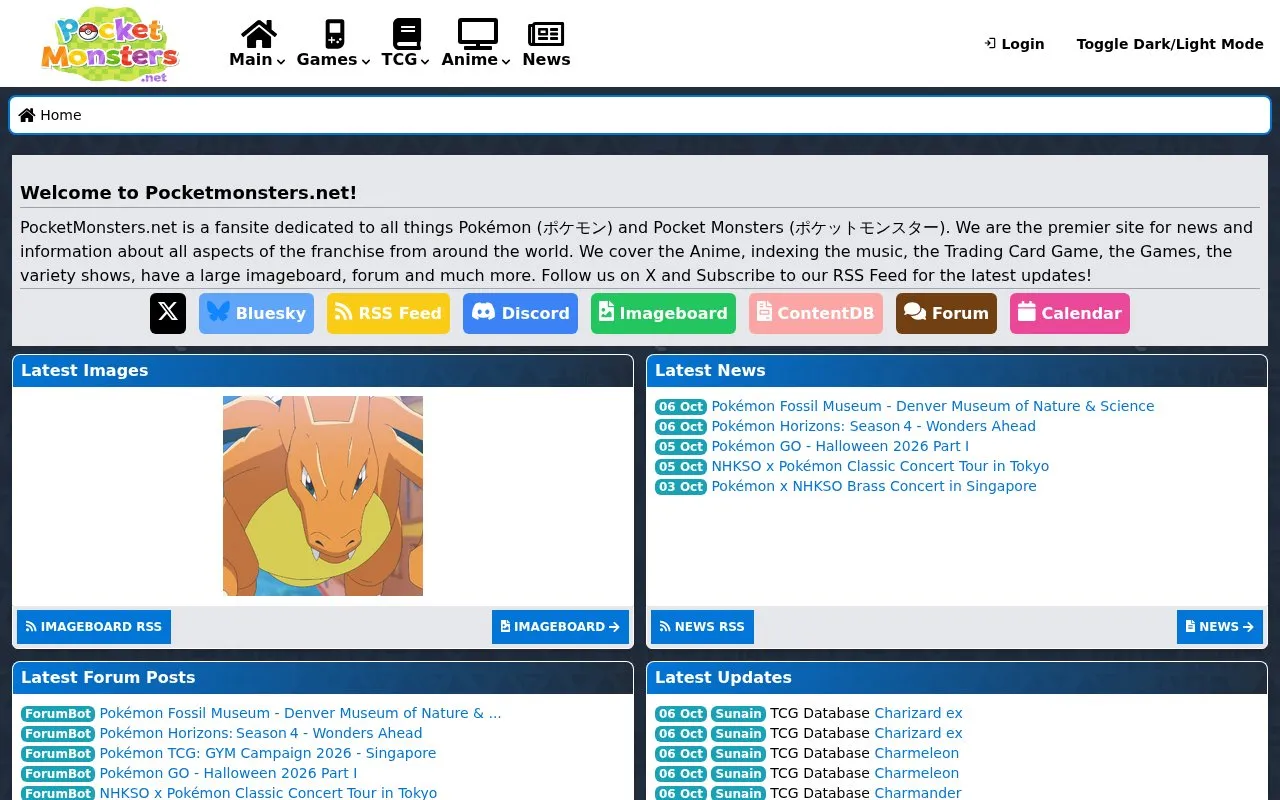Viewport: 1280px width, 800px height.
Task: Open the News RSS button
Action: pyautogui.click(x=702, y=627)
